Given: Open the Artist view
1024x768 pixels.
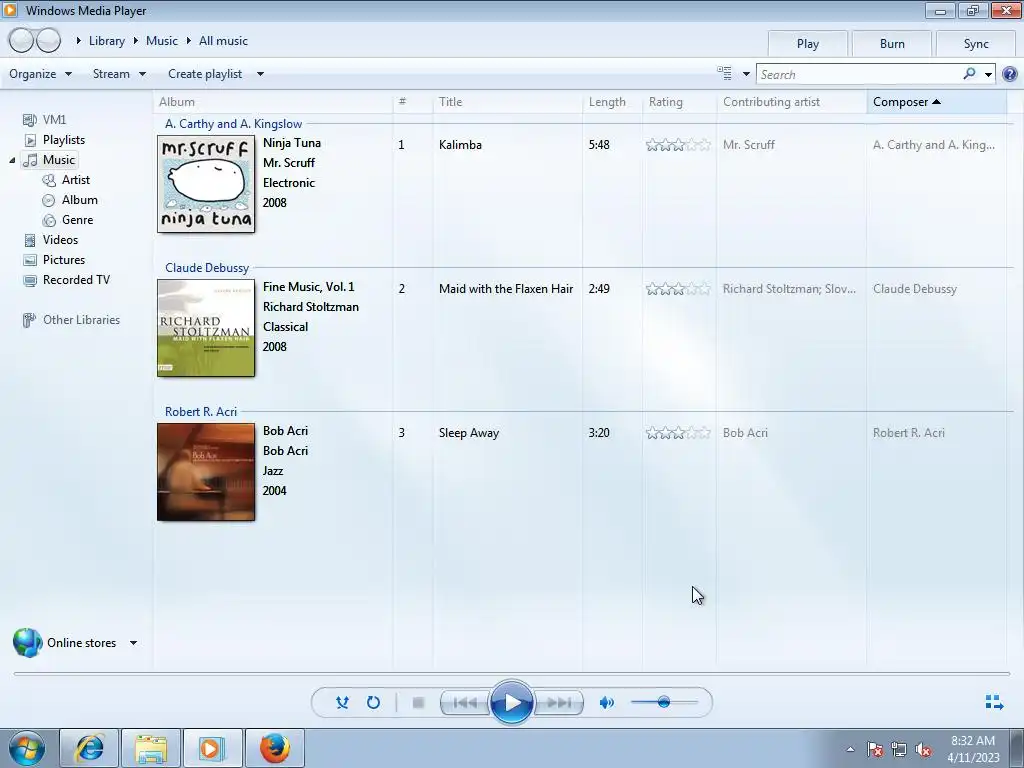Looking at the screenshot, I should (76, 180).
